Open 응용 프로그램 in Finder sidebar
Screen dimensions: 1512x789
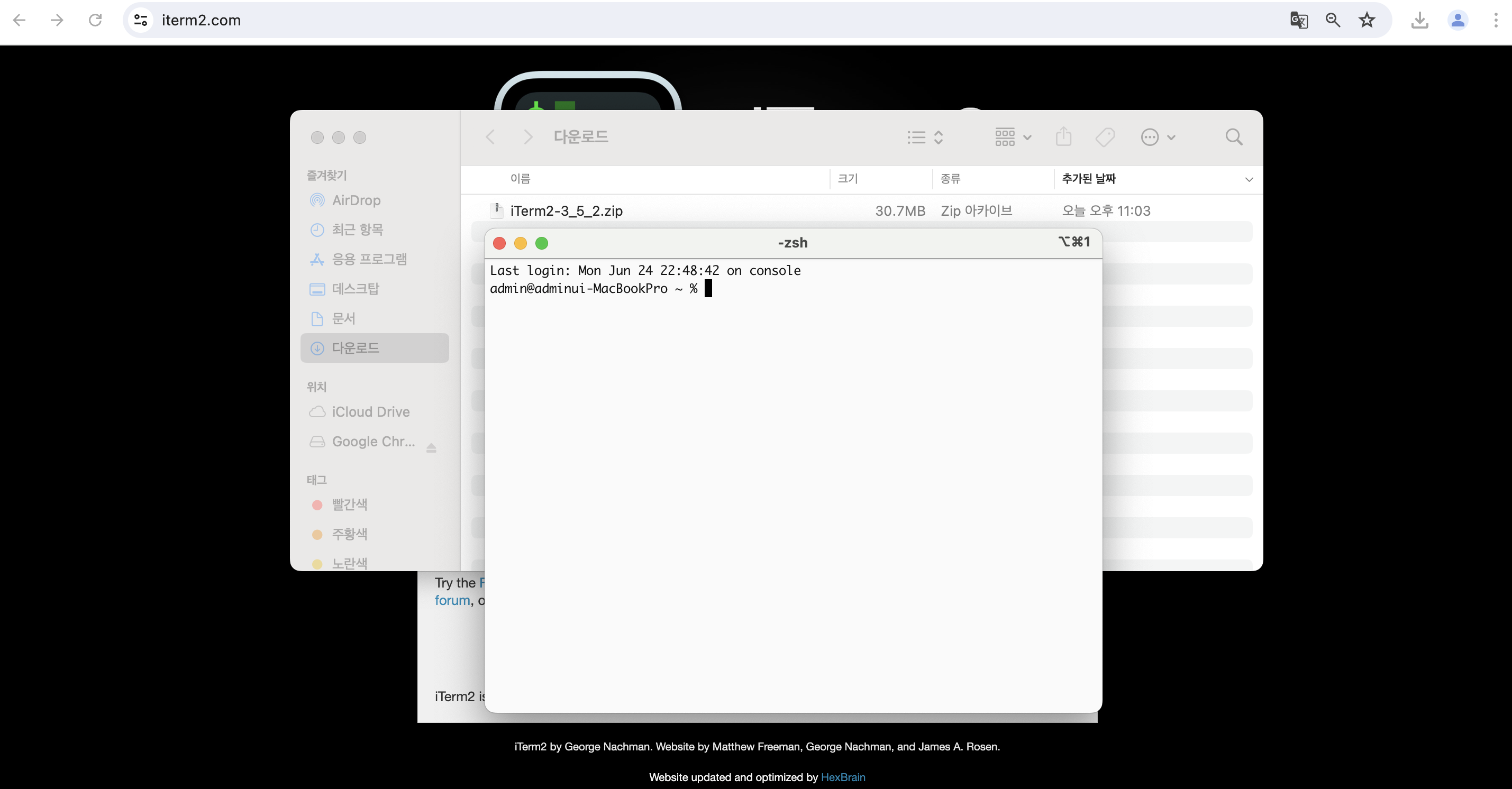[375, 259]
